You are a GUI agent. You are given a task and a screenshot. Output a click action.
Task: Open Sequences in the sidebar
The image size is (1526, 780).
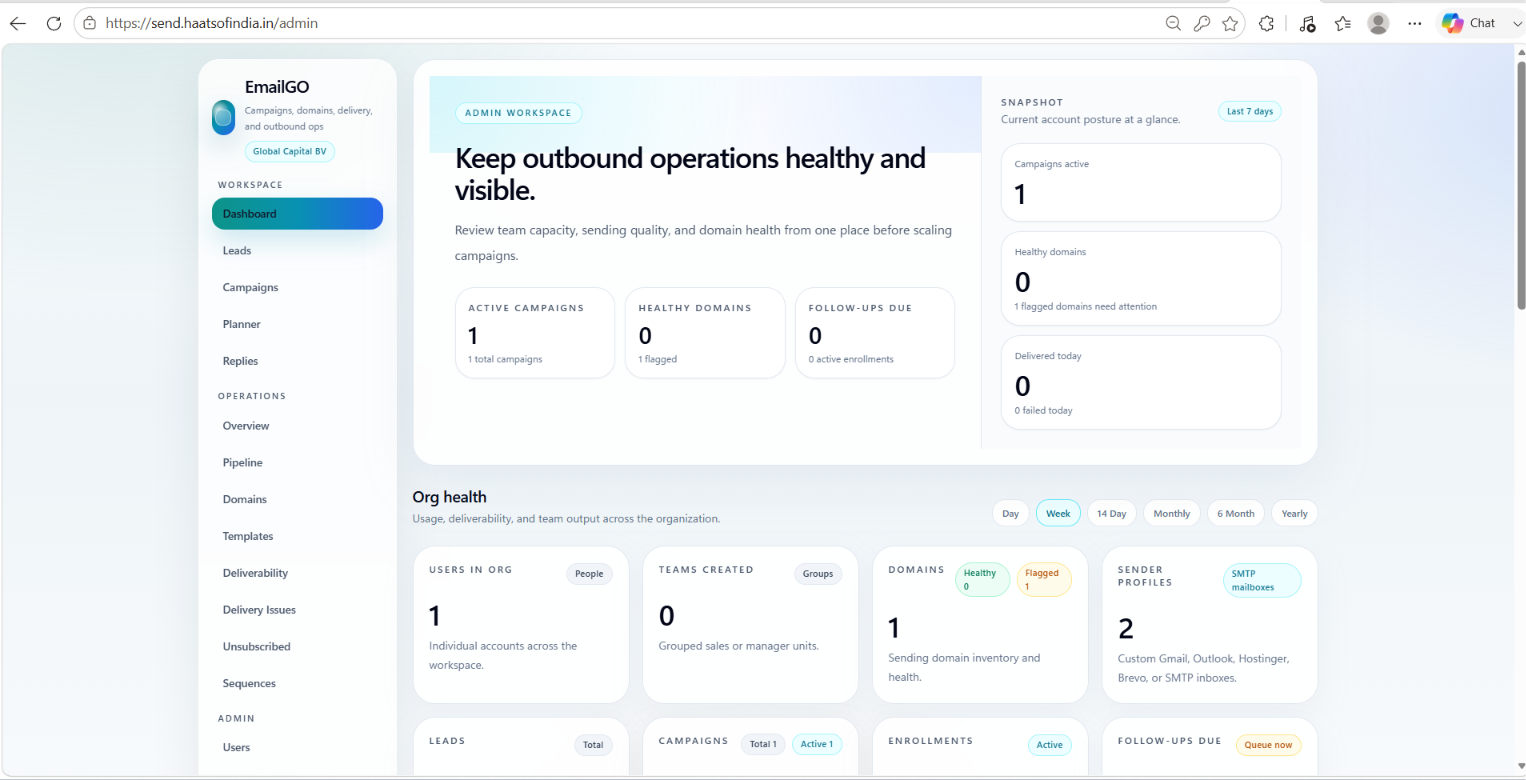click(x=297, y=684)
